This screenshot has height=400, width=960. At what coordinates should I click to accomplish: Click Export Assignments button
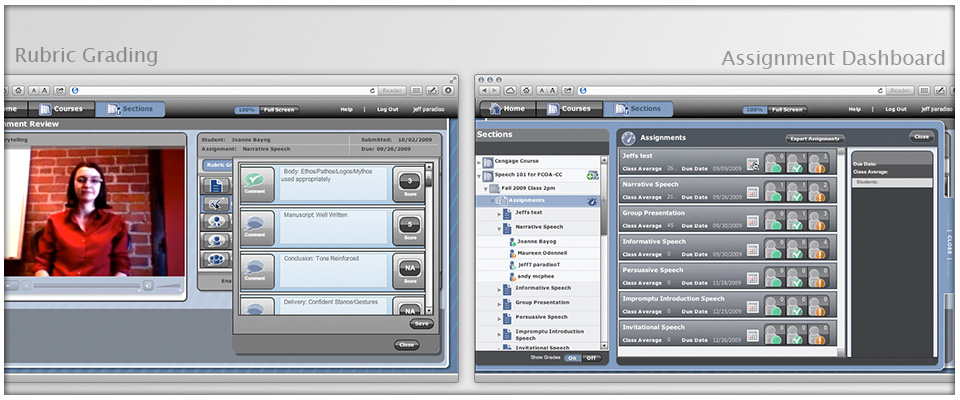pyautogui.click(x=815, y=139)
